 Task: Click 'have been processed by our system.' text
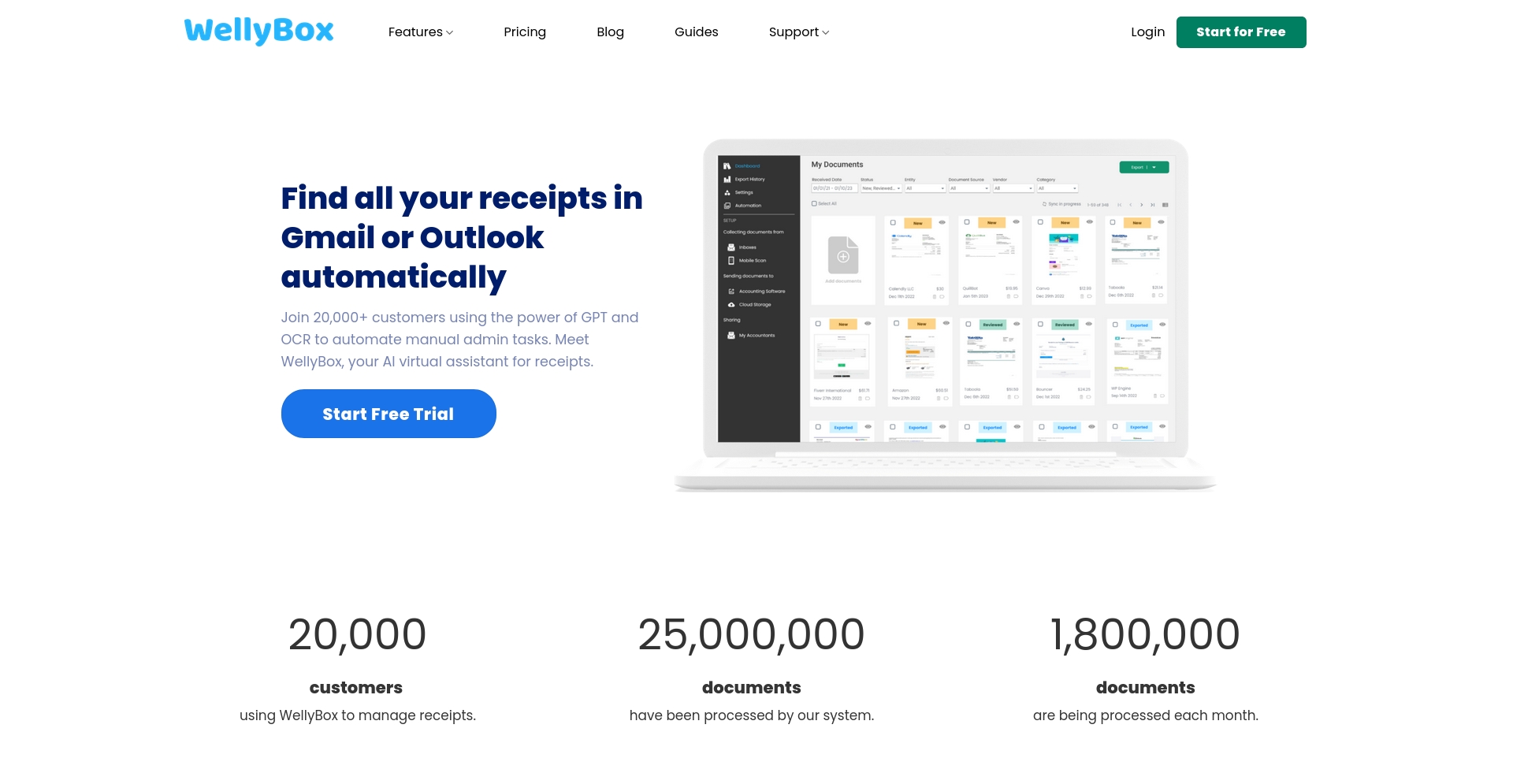(x=752, y=715)
